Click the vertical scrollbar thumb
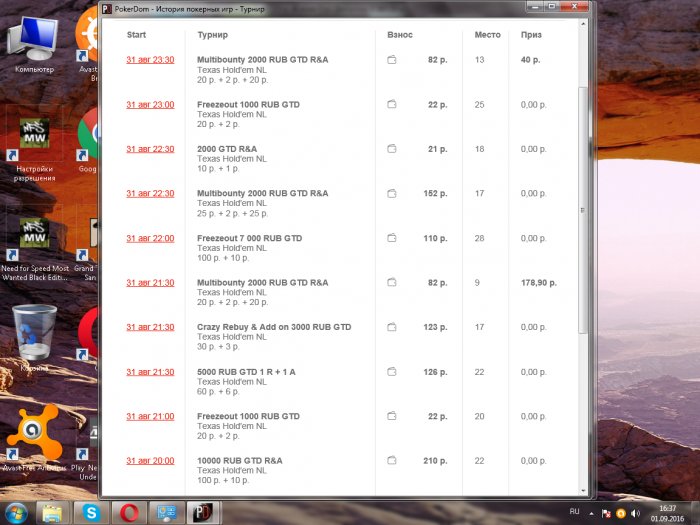700x525 pixels. [583, 210]
